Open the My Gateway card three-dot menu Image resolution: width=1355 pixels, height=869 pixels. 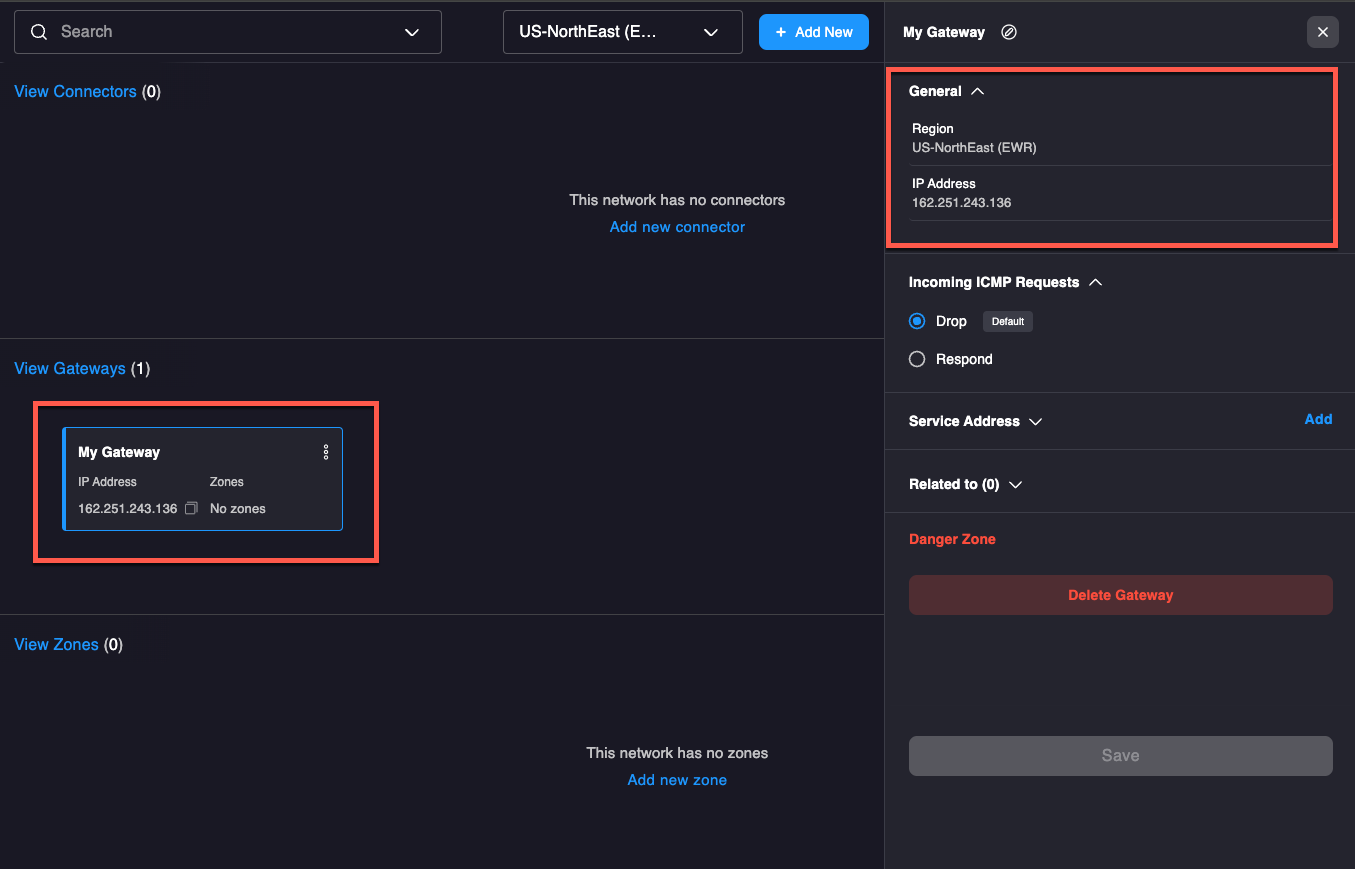pyautogui.click(x=326, y=452)
